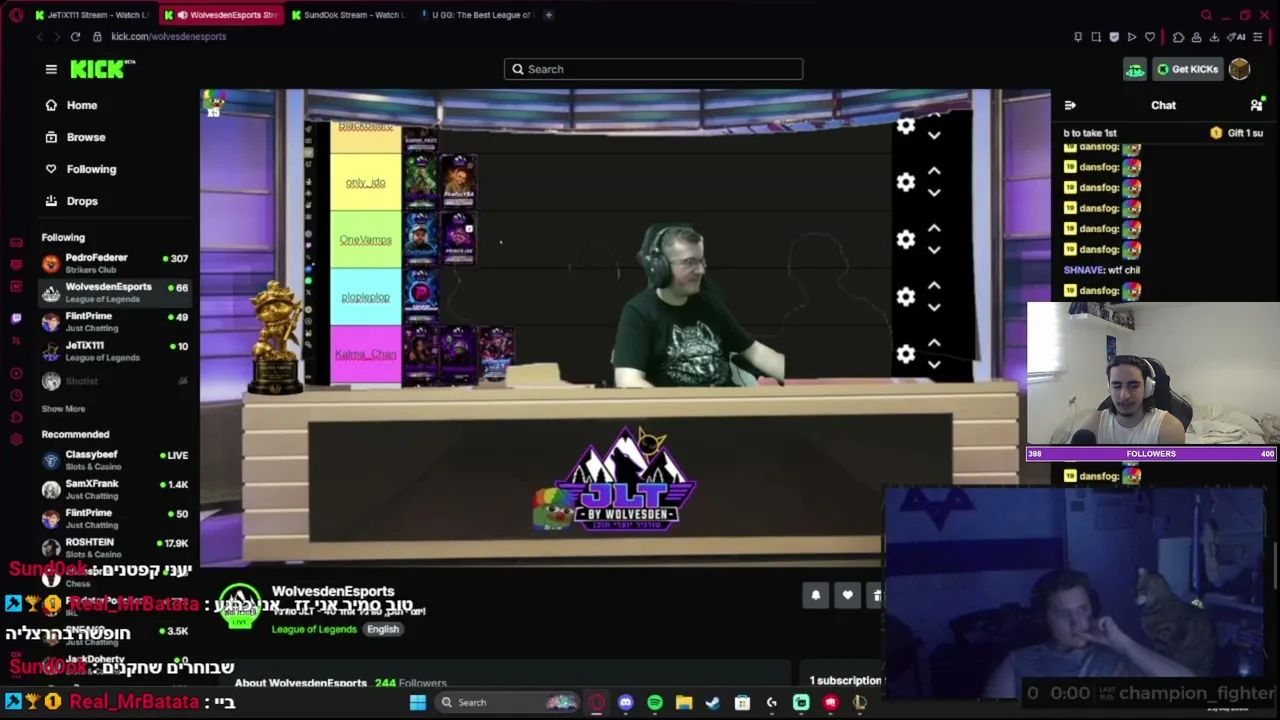The image size is (1280, 720).
Task: Open settings gear for OneVamps row
Action: [906, 239]
